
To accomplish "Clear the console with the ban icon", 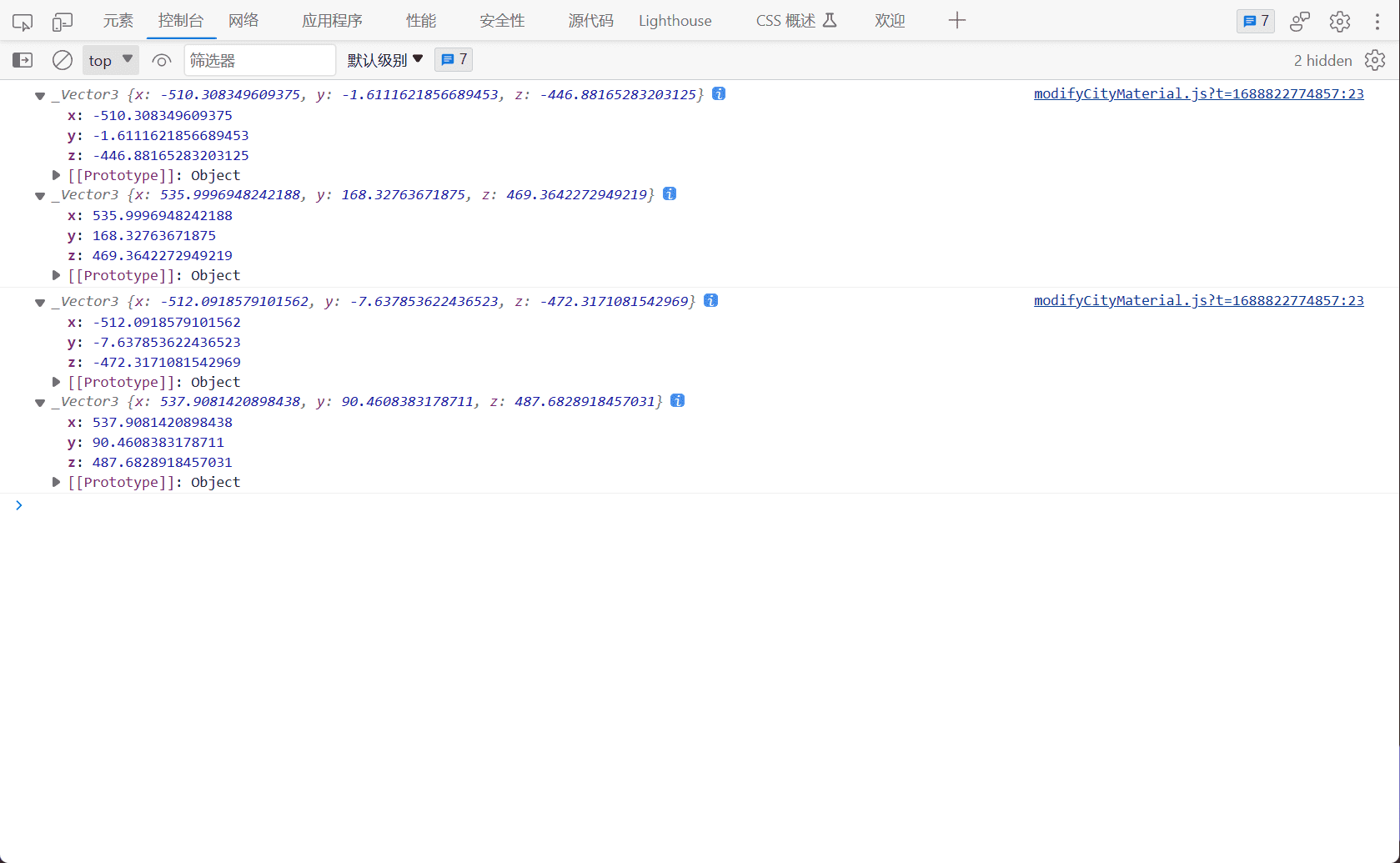I will [63, 60].
